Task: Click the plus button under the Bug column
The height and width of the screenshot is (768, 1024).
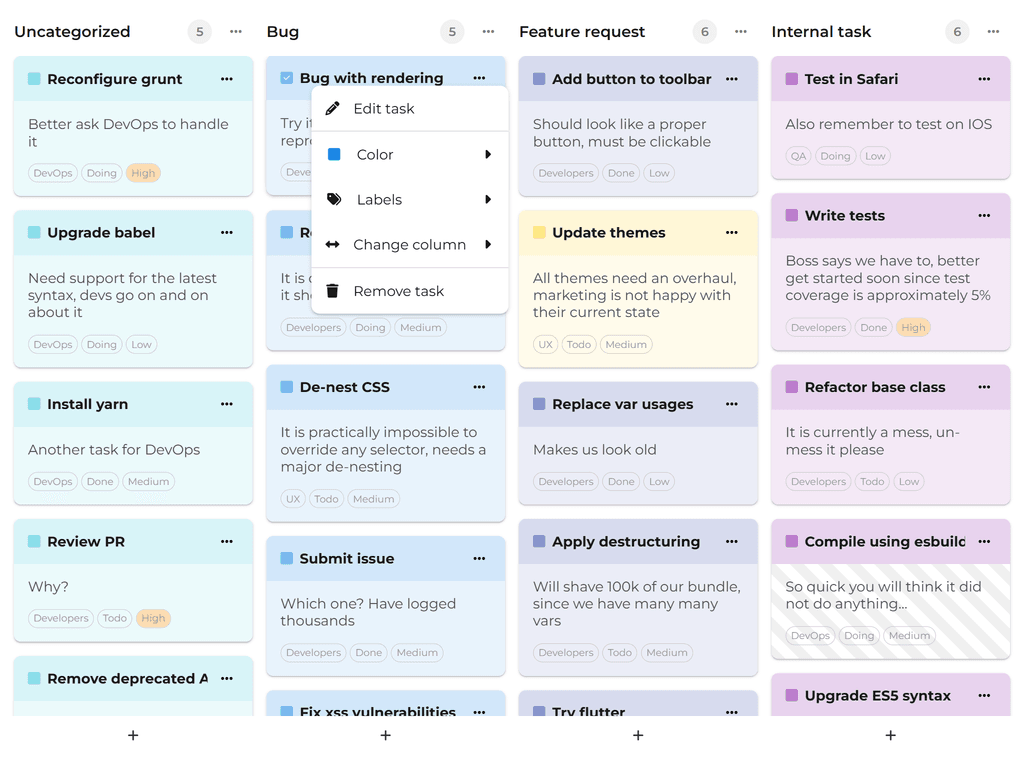Action: tap(385, 735)
